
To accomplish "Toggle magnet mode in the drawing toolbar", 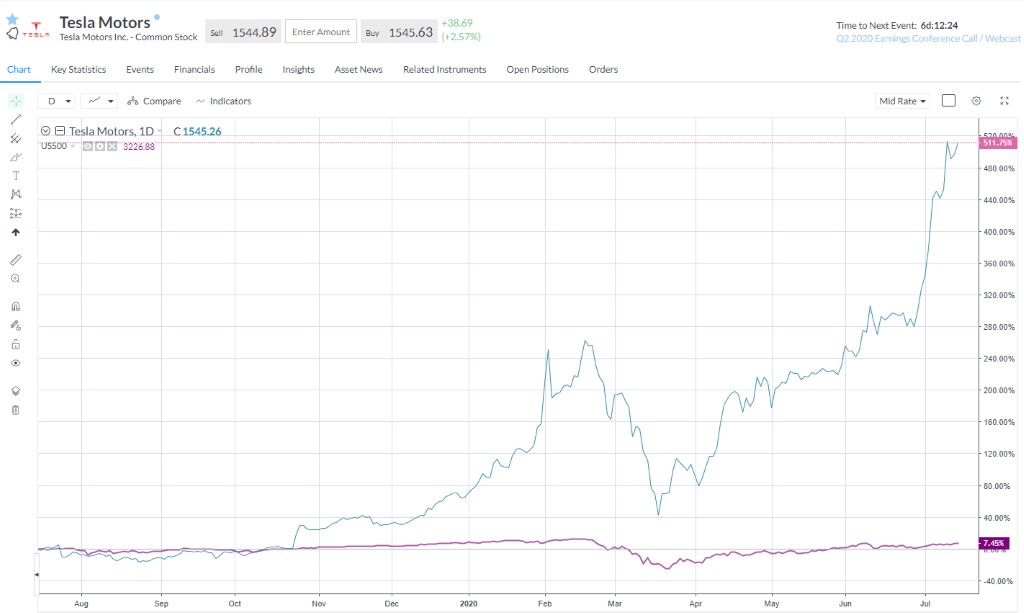I will [x=15, y=306].
